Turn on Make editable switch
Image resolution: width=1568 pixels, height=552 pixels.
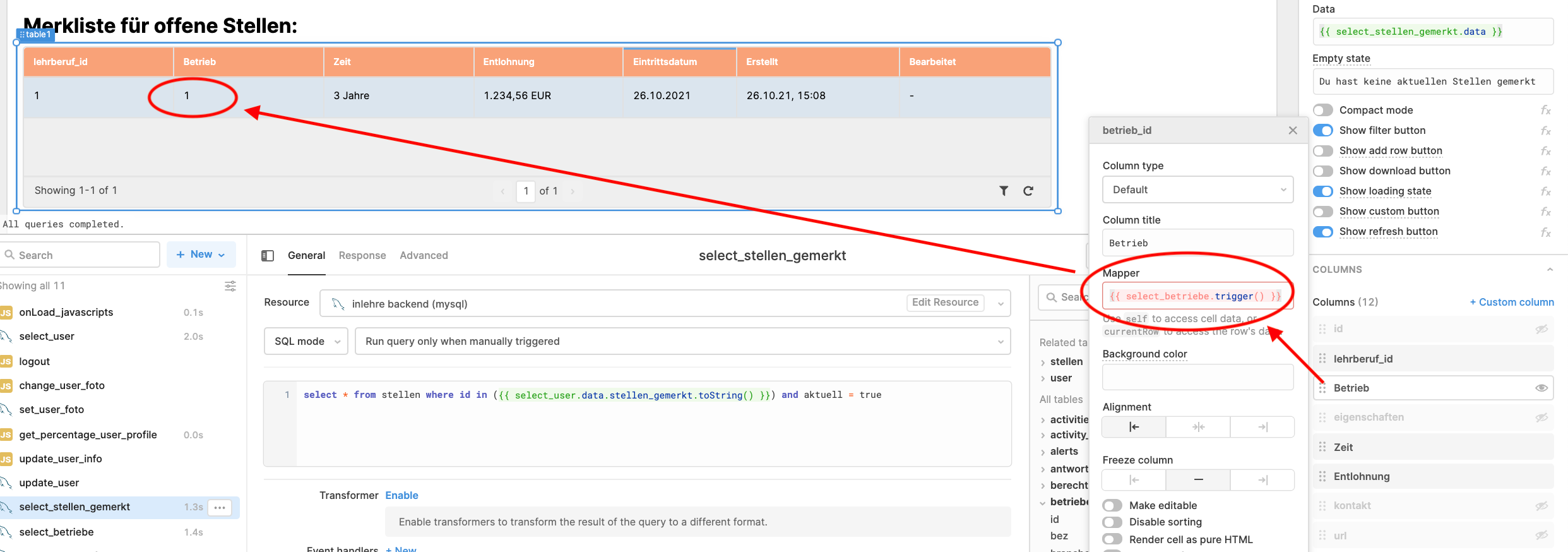point(1112,505)
